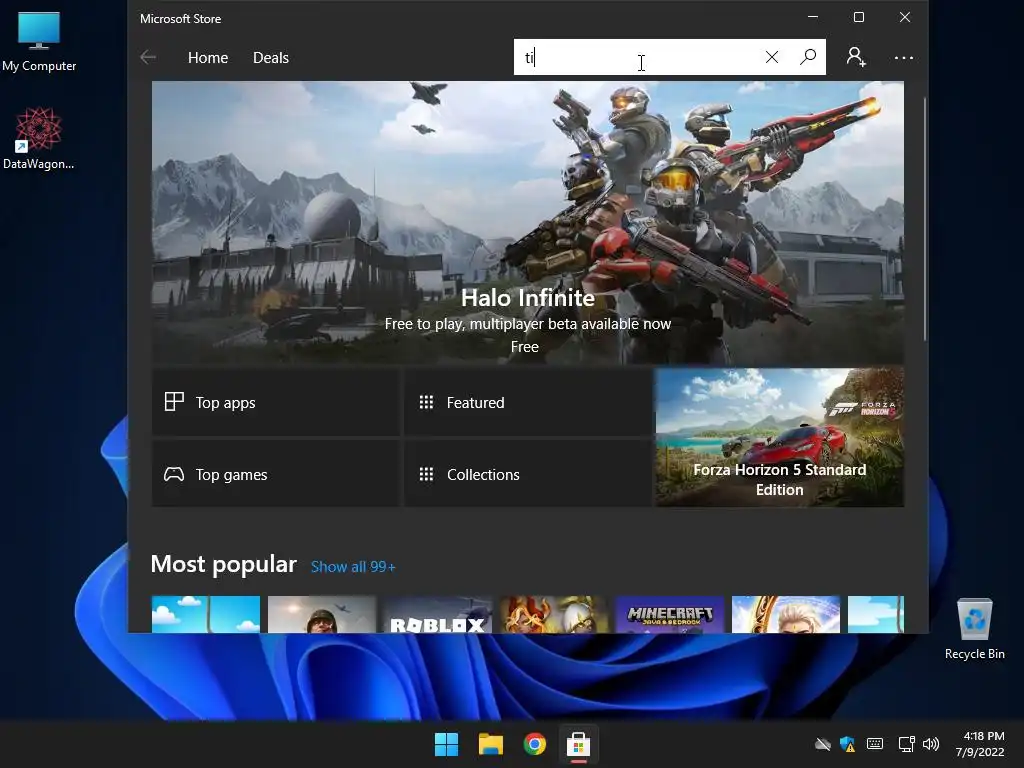1024x768 pixels.
Task: Click the network tray icon
Action: tap(906, 744)
